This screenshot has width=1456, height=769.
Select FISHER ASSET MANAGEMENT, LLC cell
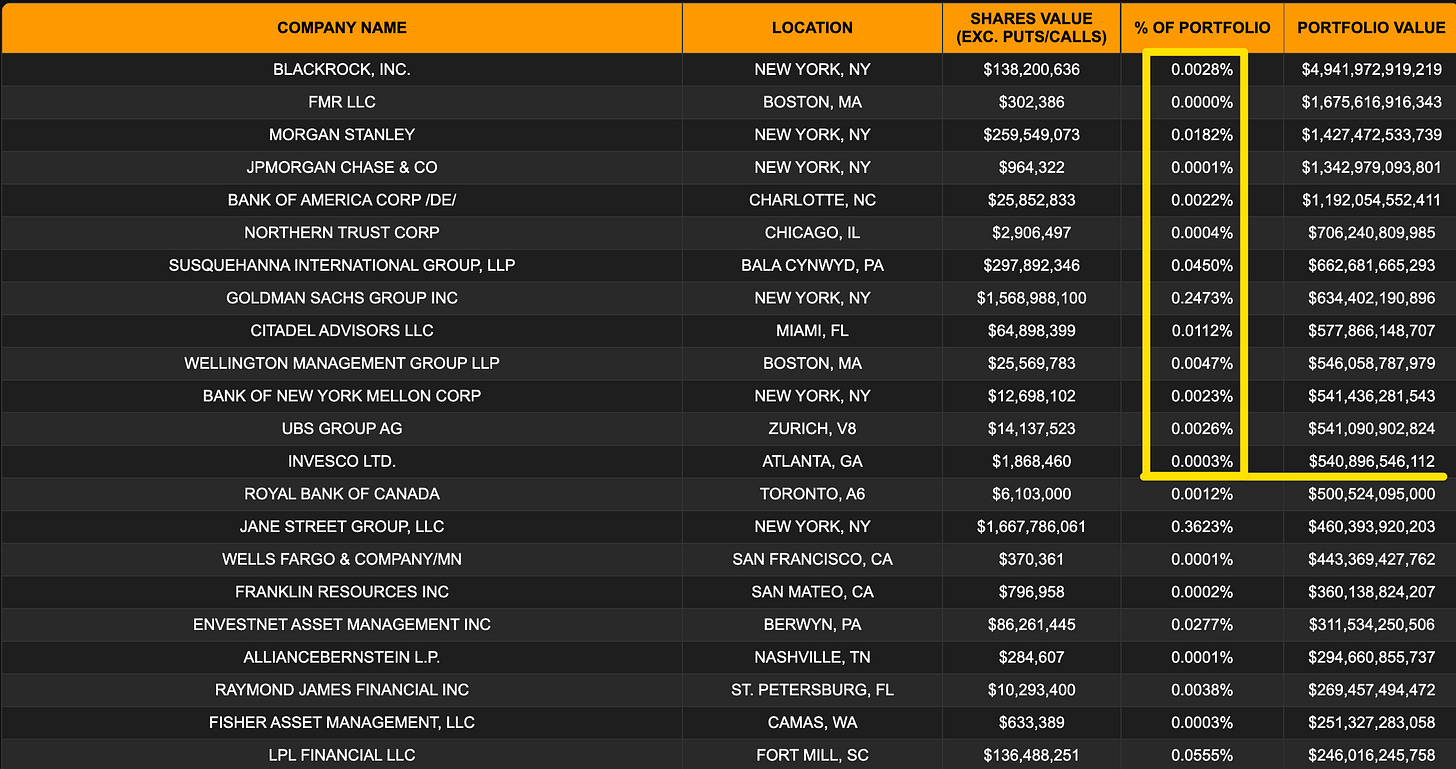342,722
